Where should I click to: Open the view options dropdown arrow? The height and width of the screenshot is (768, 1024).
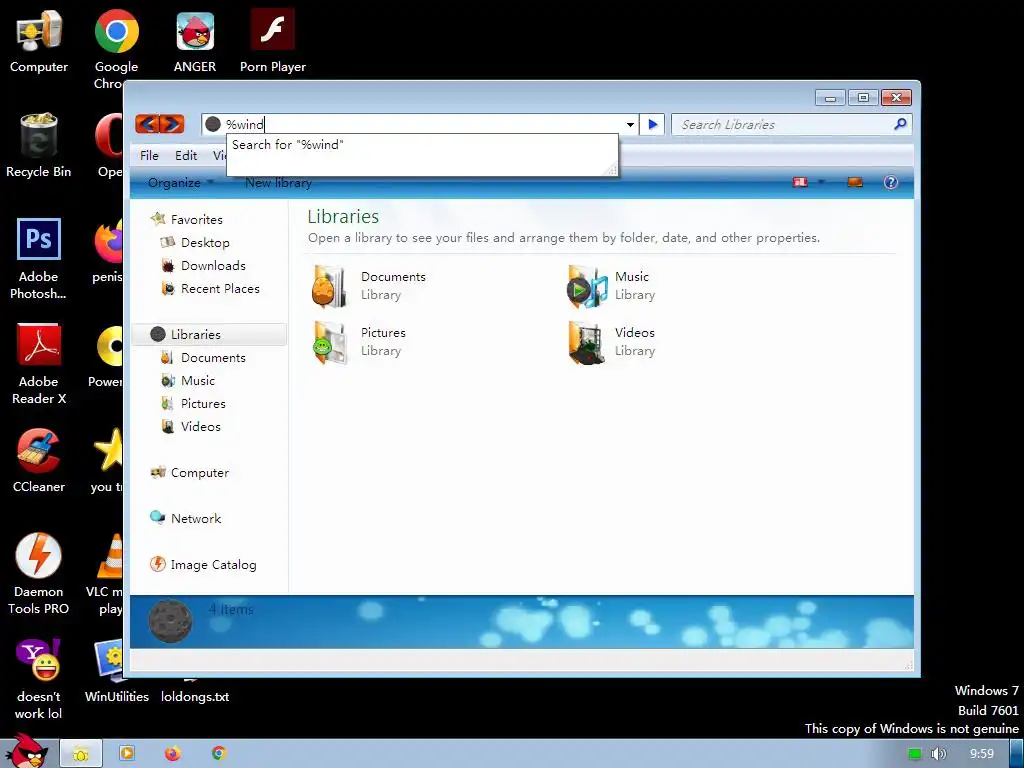point(821,182)
